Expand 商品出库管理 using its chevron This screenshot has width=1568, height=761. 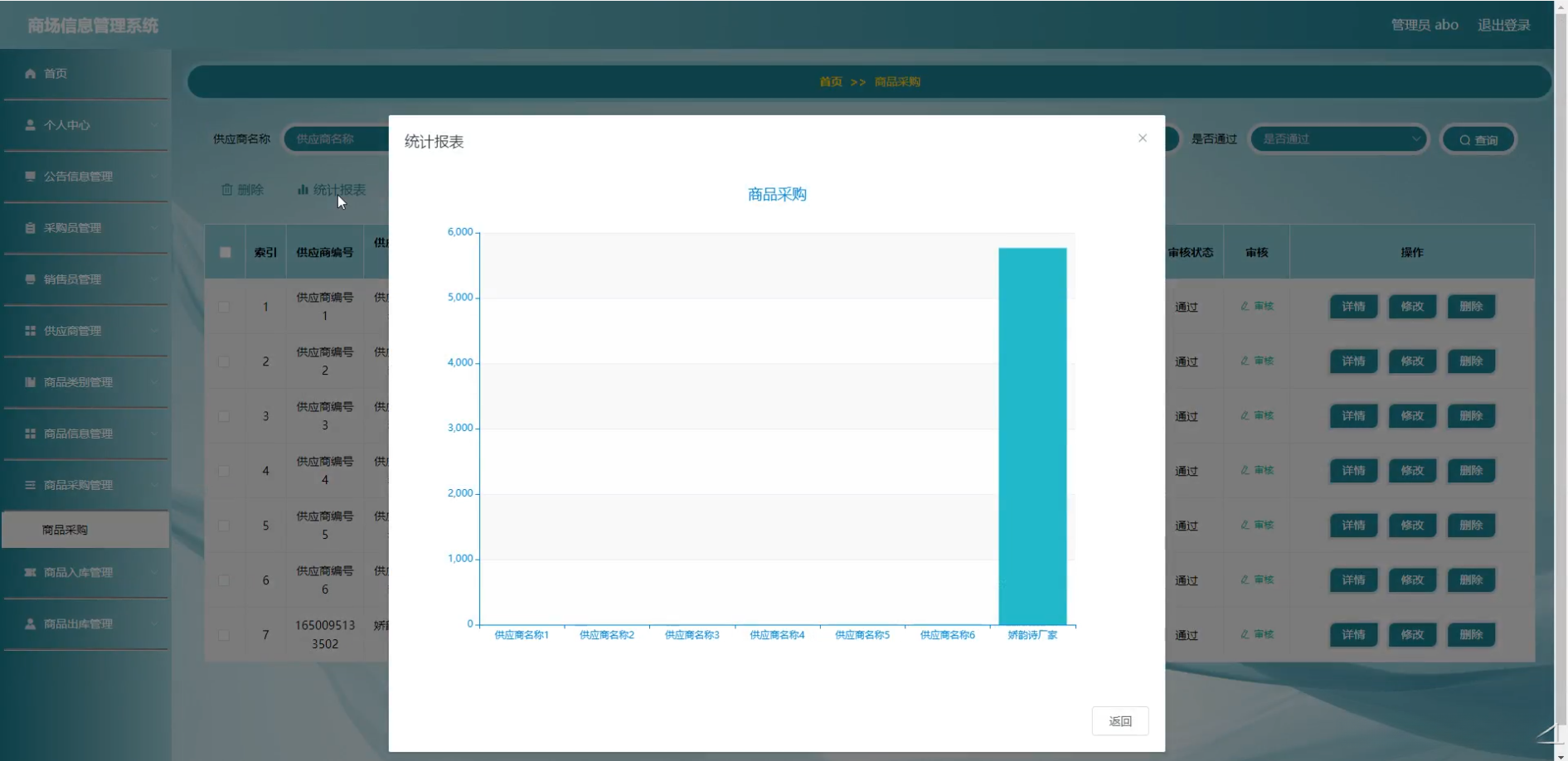(154, 624)
